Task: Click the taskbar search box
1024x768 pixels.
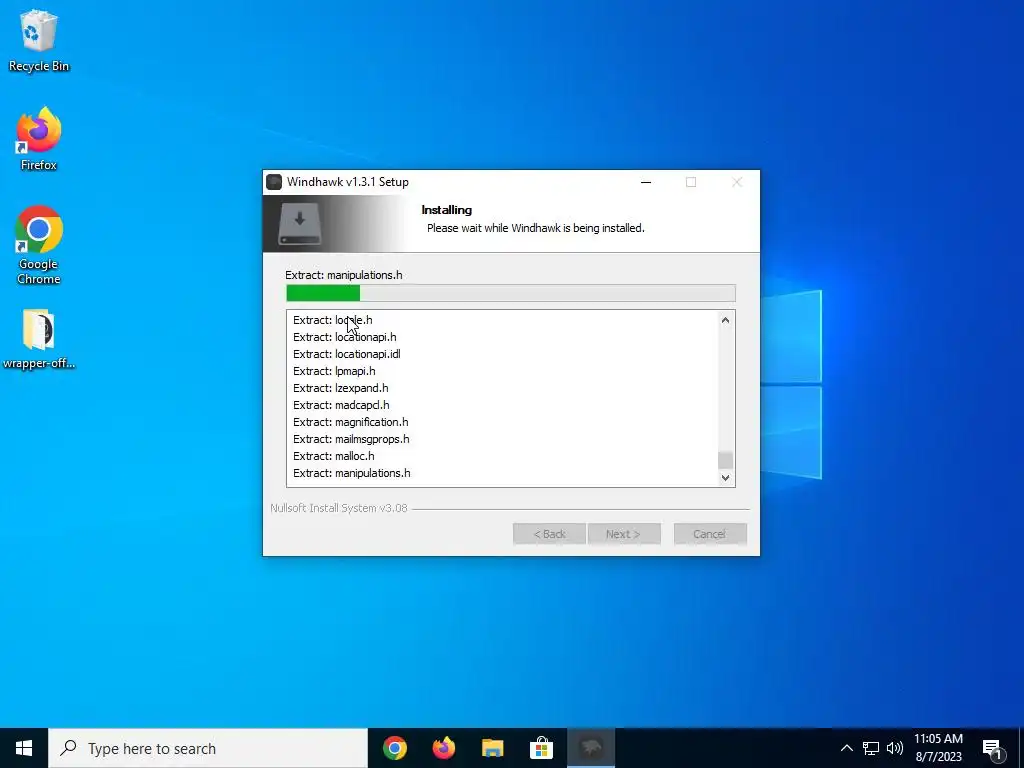Action: (x=208, y=748)
